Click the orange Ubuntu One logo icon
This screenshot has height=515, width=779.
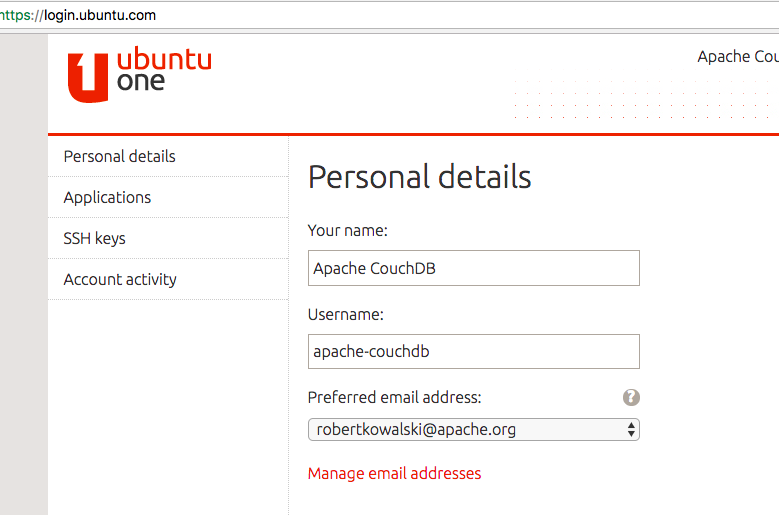tap(87, 76)
